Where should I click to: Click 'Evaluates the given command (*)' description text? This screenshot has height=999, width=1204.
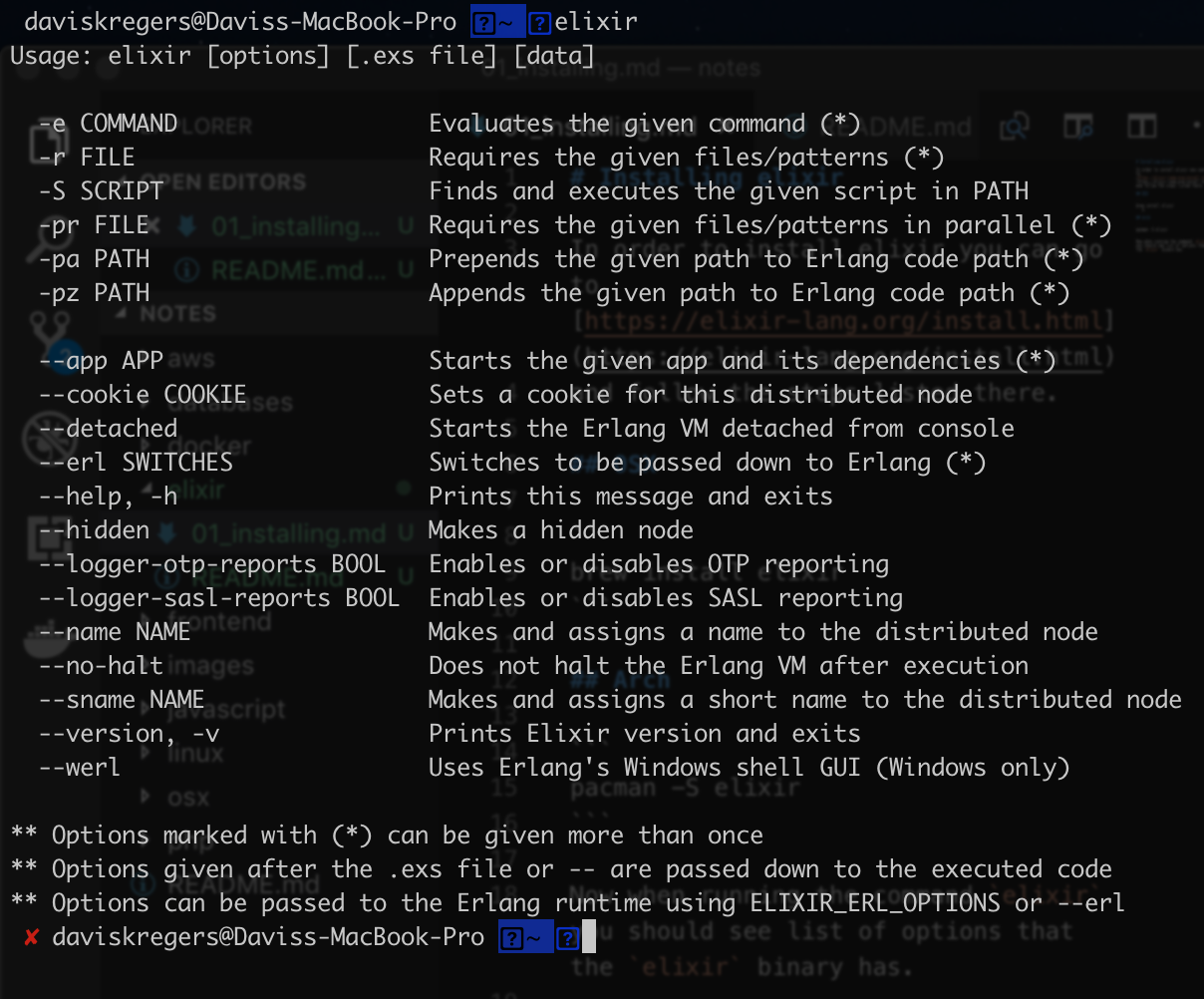point(644,124)
